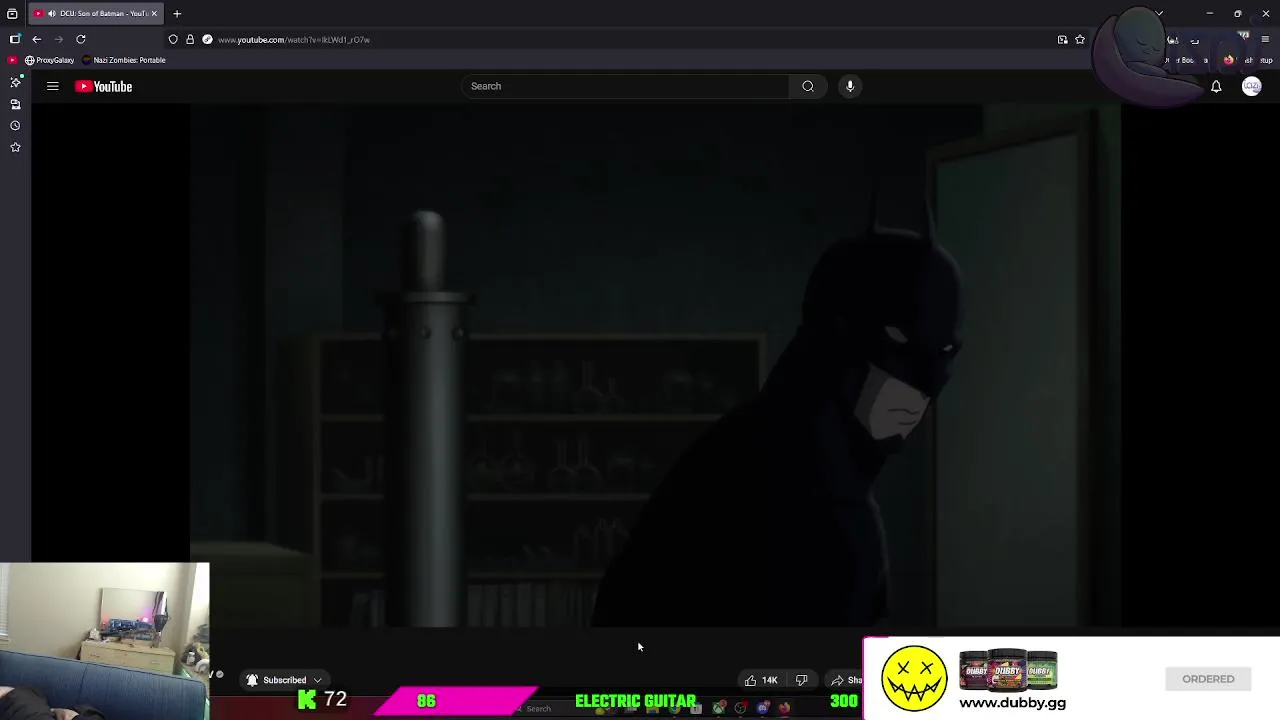Click the video player showing Batman
This screenshot has width=1280, height=720.
pyautogui.click(x=655, y=366)
